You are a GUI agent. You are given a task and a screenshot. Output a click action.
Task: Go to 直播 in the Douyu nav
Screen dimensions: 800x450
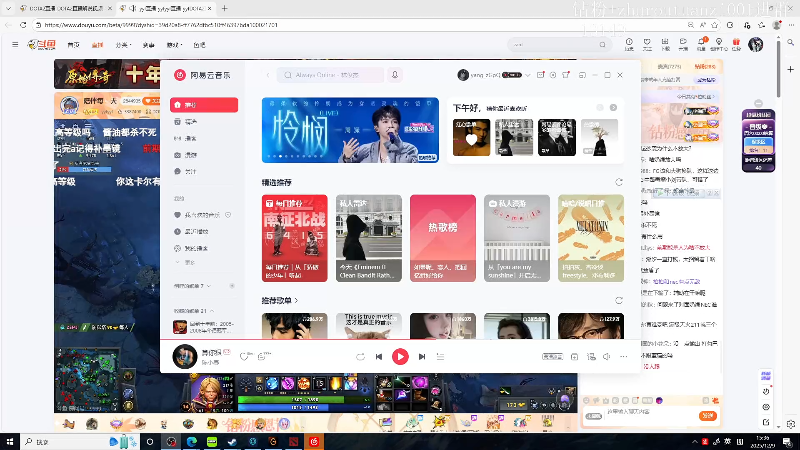coord(97,45)
